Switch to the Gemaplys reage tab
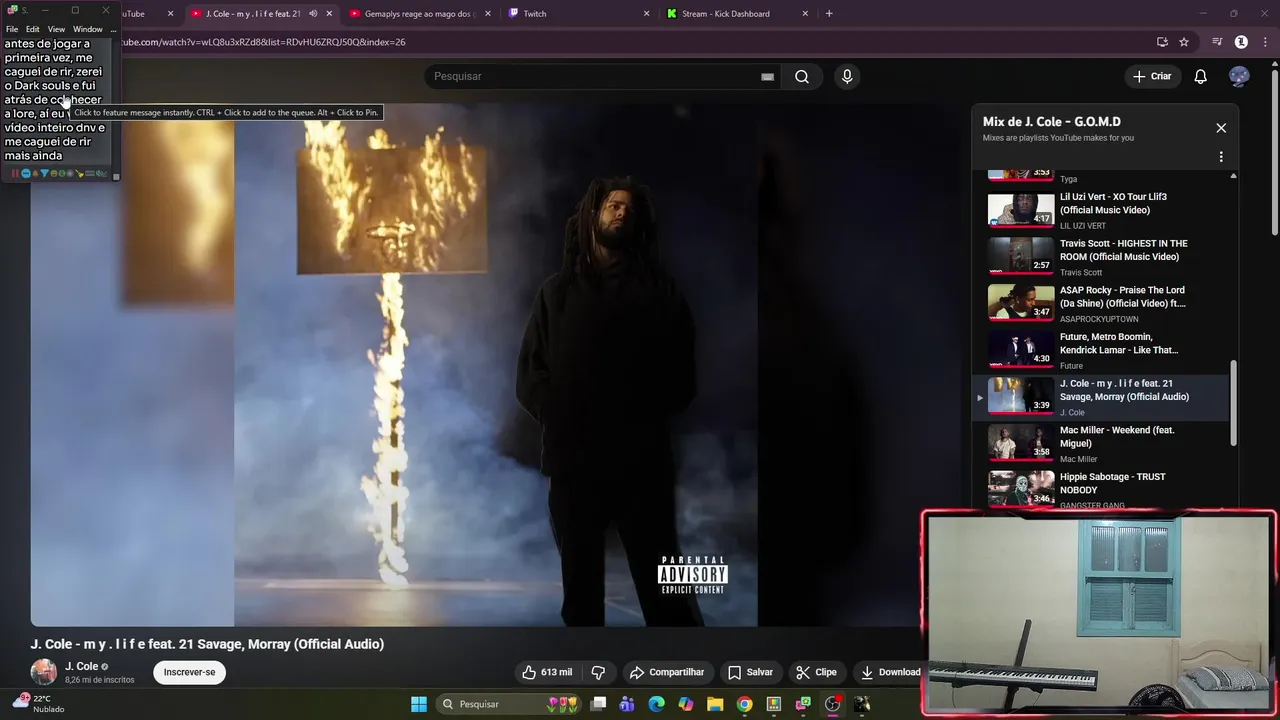The height and width of the screenshot is (720, 1280). [x=418, y=14]
